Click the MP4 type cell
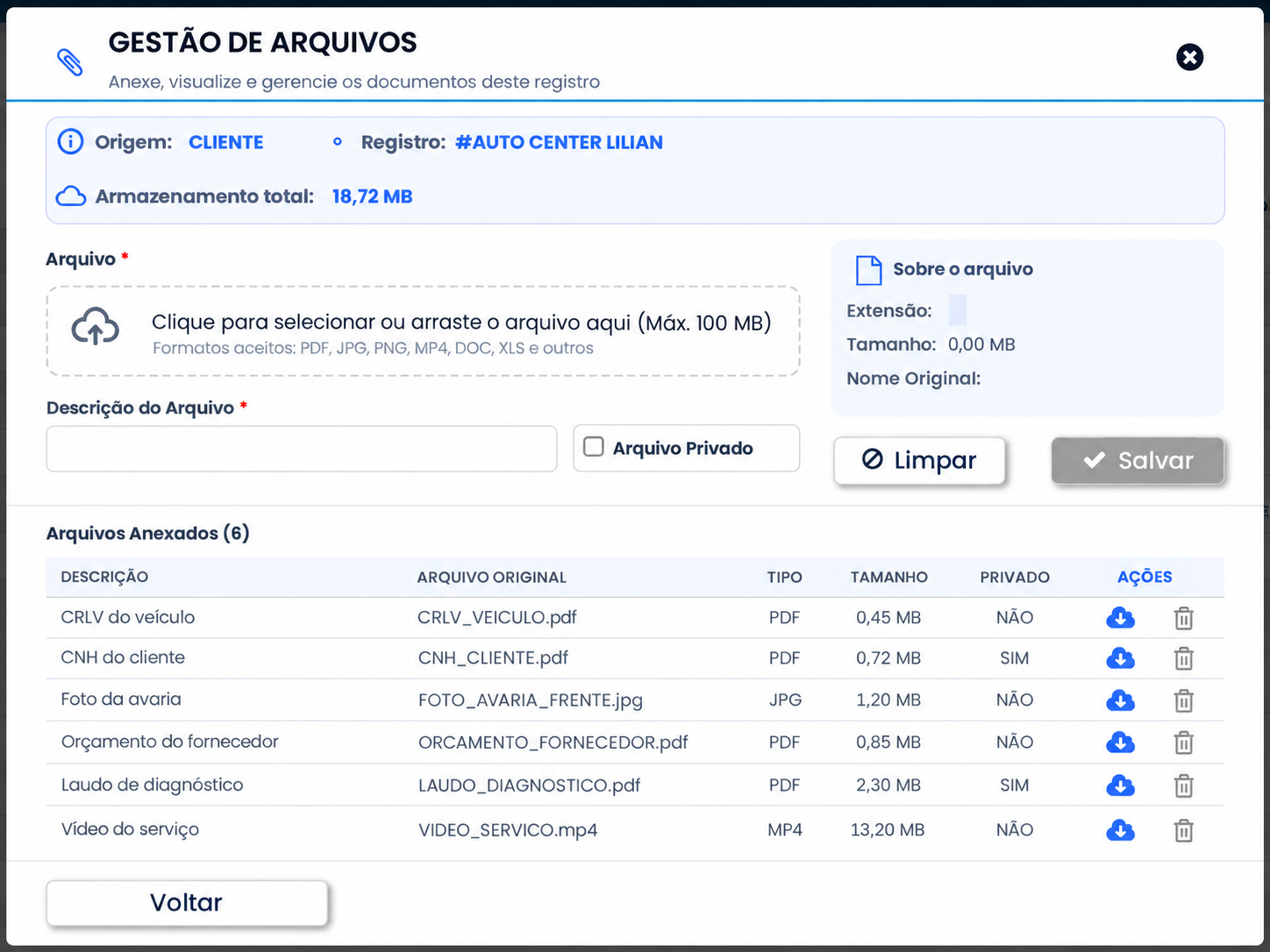 (785, 829)
